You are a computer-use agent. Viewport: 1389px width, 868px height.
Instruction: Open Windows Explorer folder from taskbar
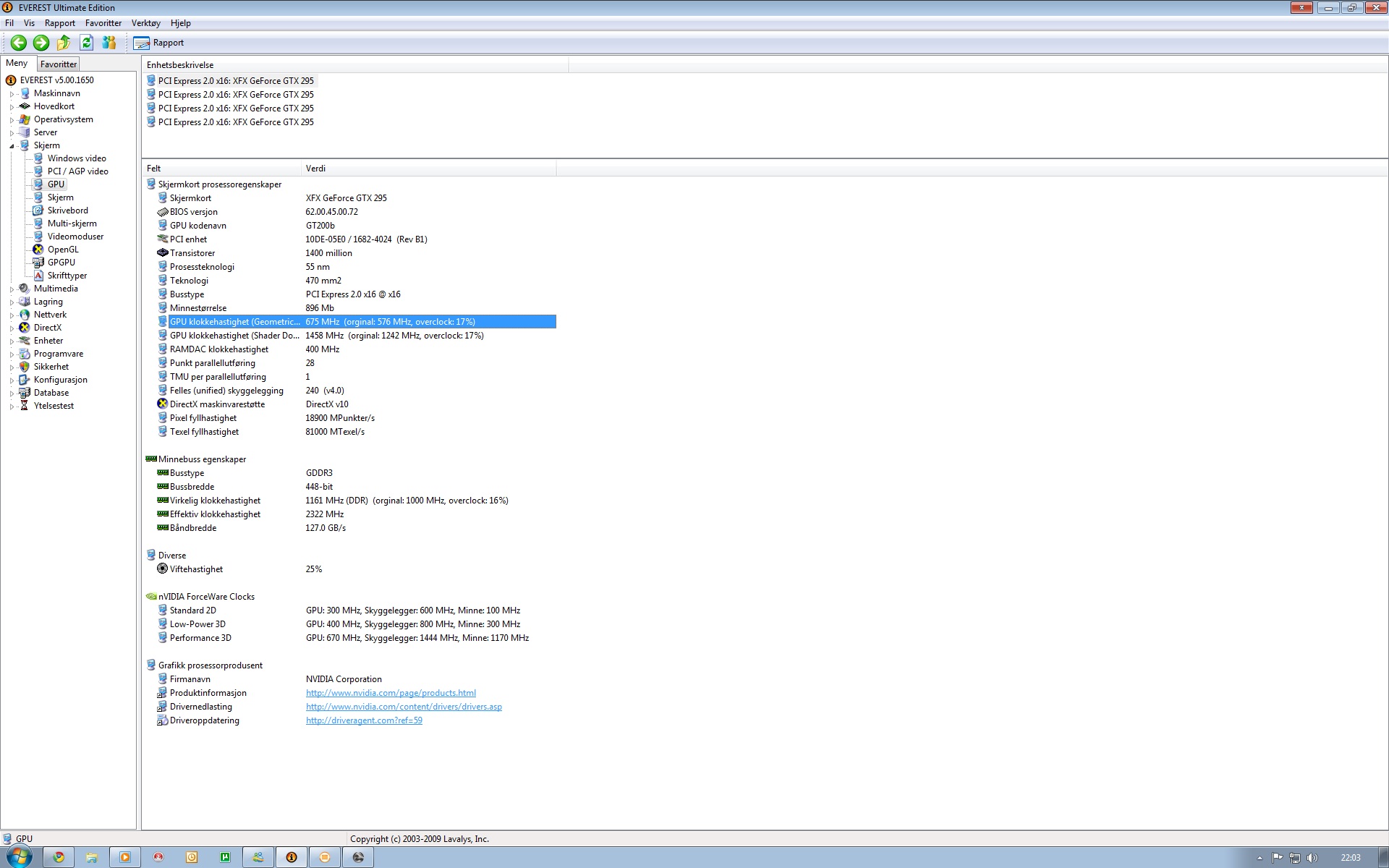[92, 858]
